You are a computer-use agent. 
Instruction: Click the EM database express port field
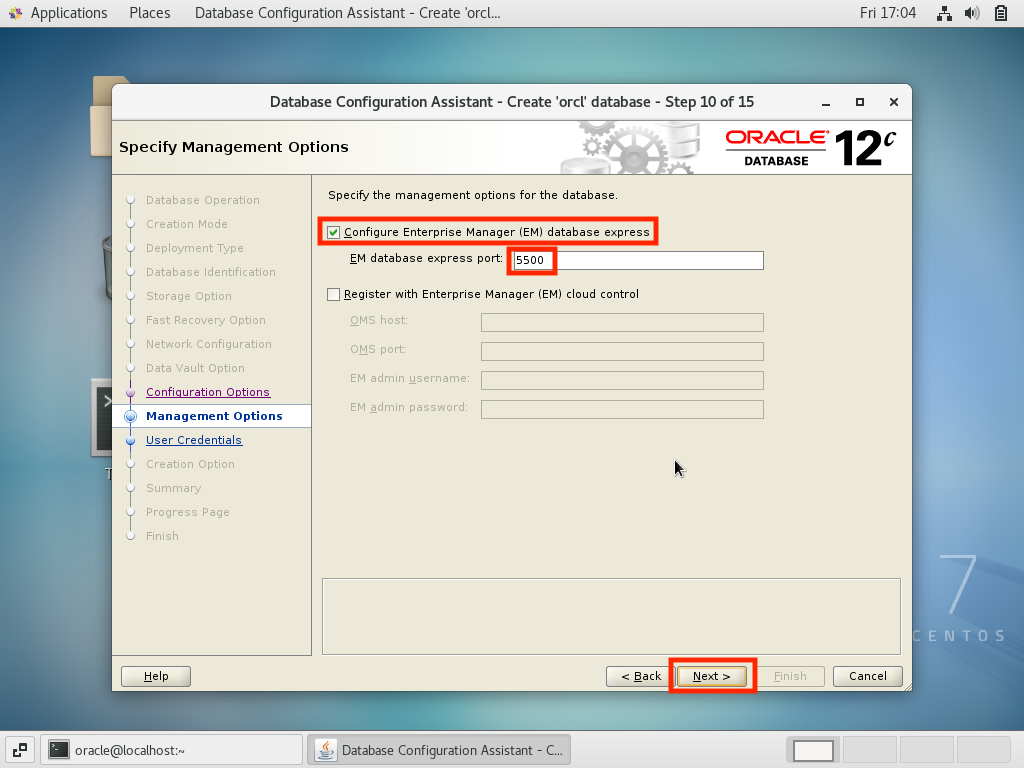point(638,261)
